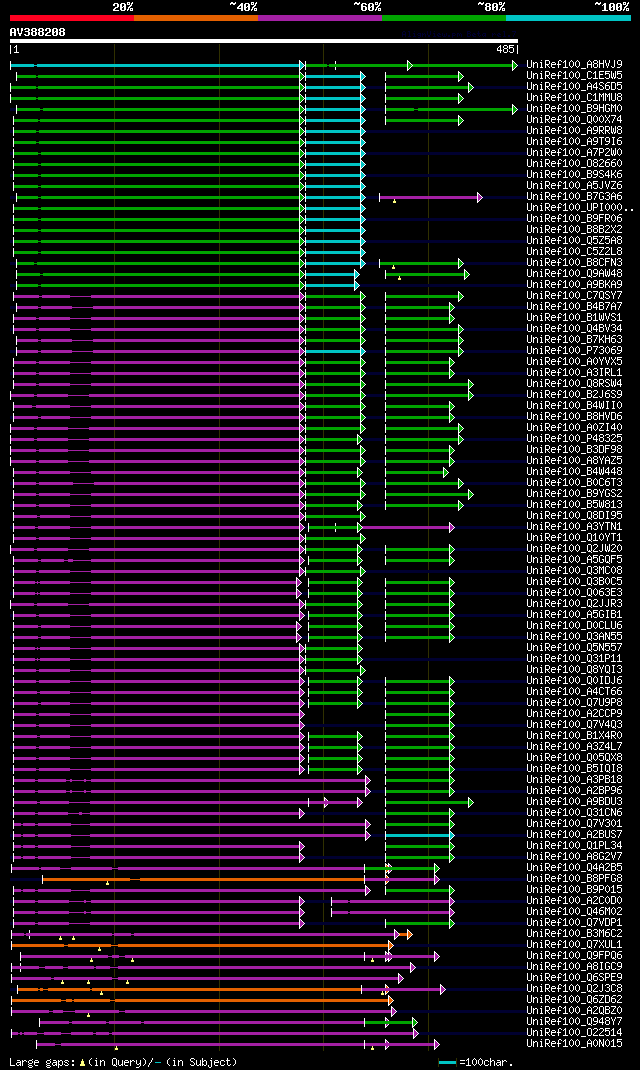Click hit UniRef100_B8CFN3
The width and height of the screenshot is (640, 1070).
tap(574, 263)
